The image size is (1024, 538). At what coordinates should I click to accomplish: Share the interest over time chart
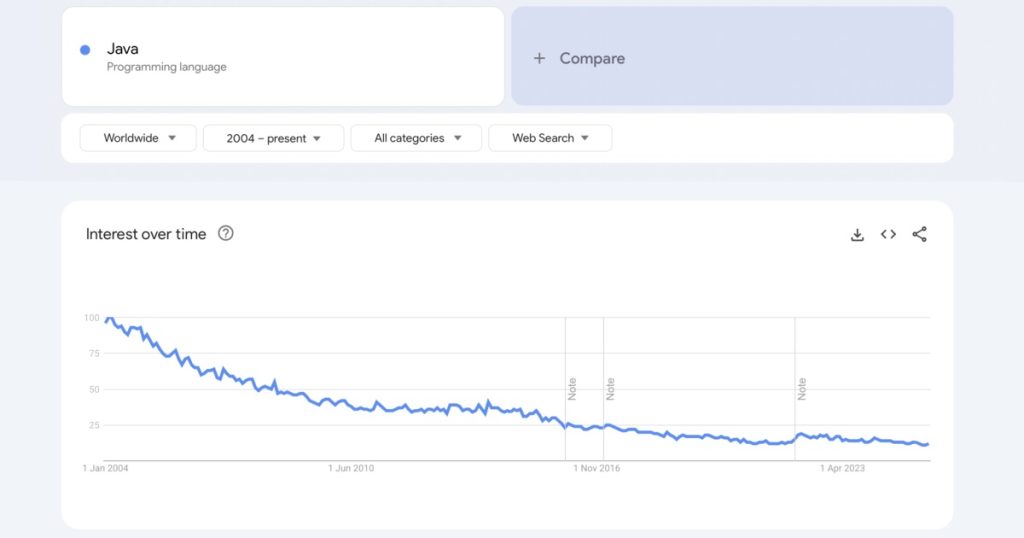coord(920,235)
